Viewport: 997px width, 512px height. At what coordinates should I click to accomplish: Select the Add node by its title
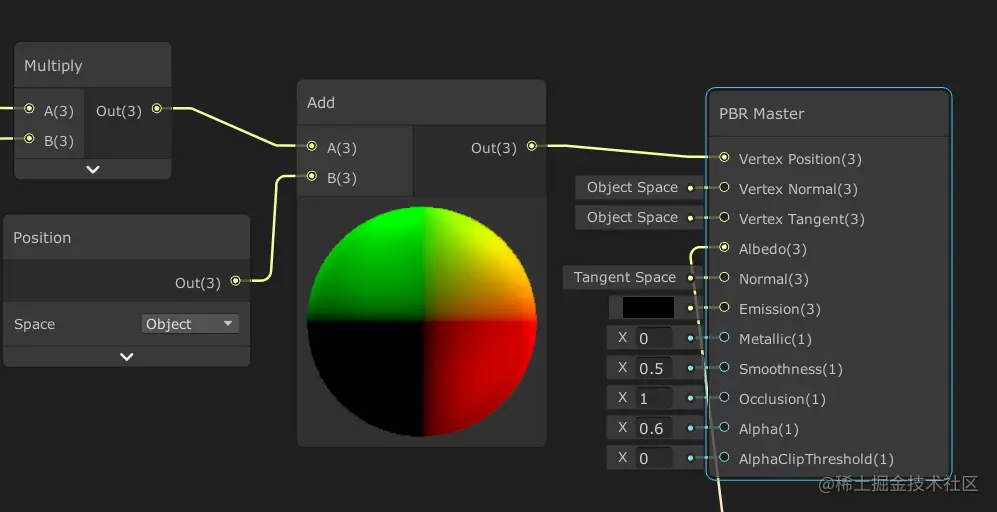pos(320,103)
